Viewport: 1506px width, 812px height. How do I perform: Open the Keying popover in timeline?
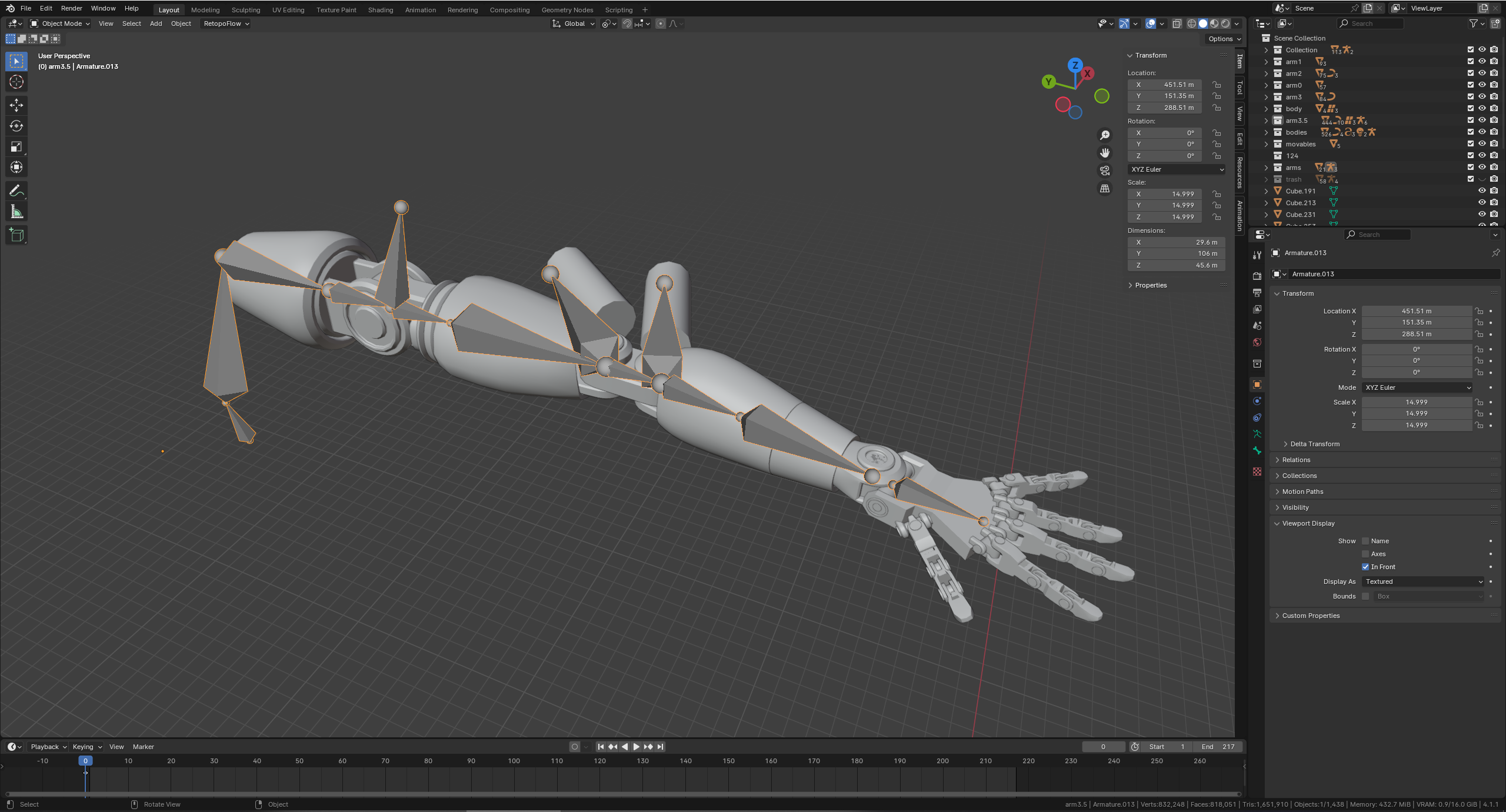(87, 747)
